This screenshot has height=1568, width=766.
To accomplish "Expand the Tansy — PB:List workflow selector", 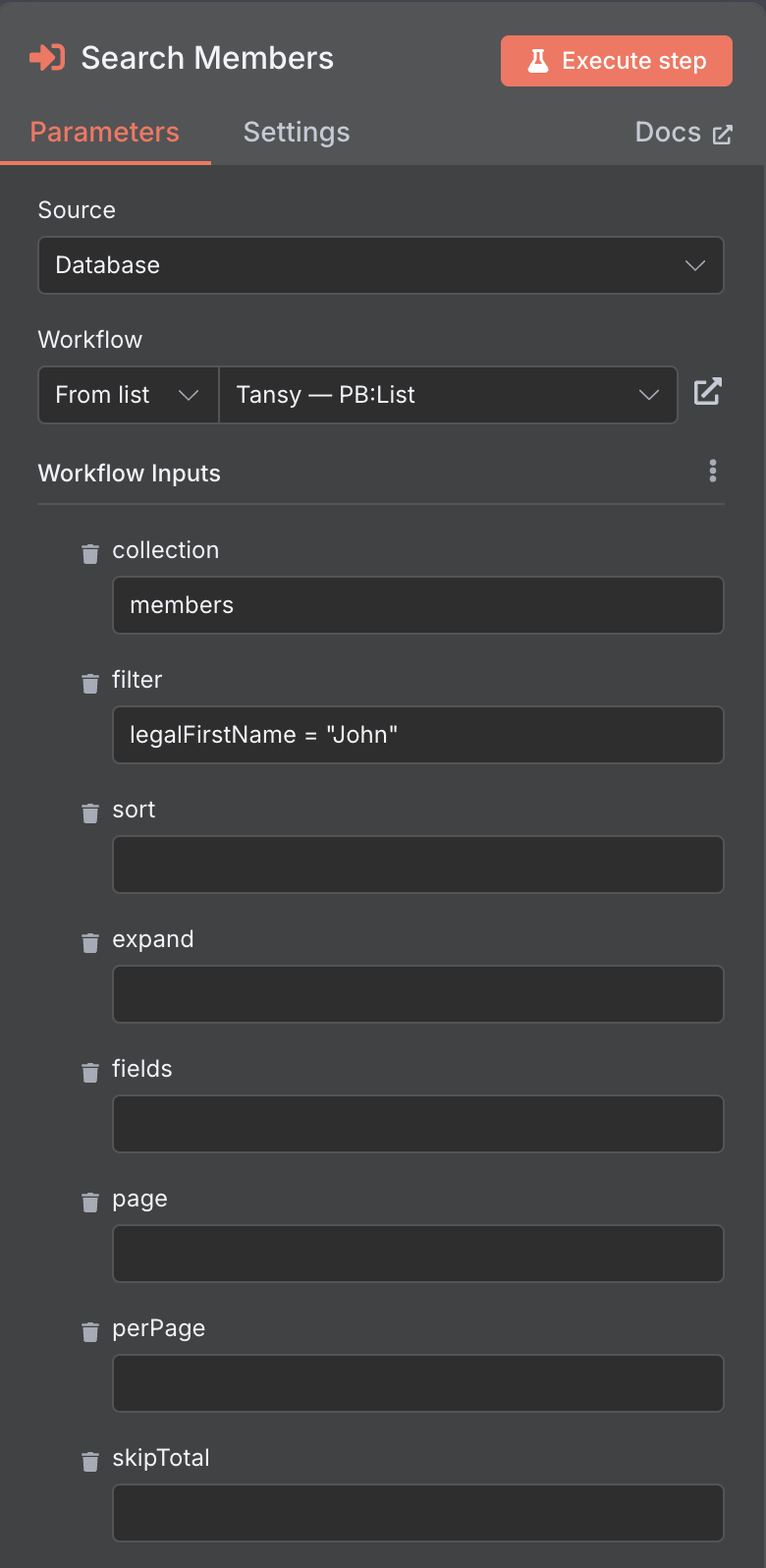I will (448, 395).
